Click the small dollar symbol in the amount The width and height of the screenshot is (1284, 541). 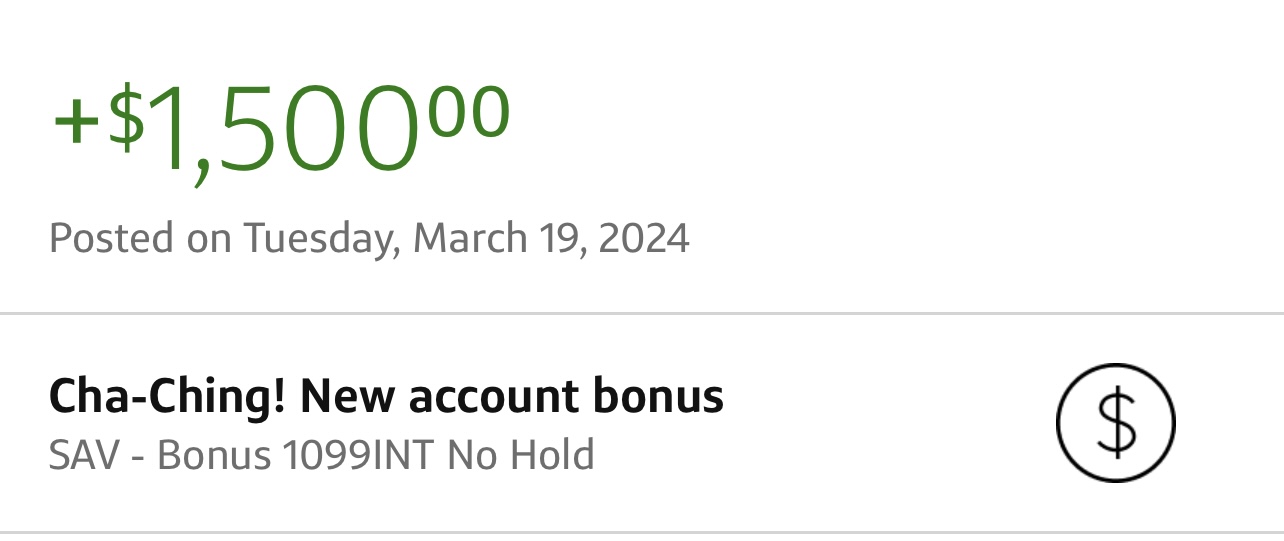(125, 116)
